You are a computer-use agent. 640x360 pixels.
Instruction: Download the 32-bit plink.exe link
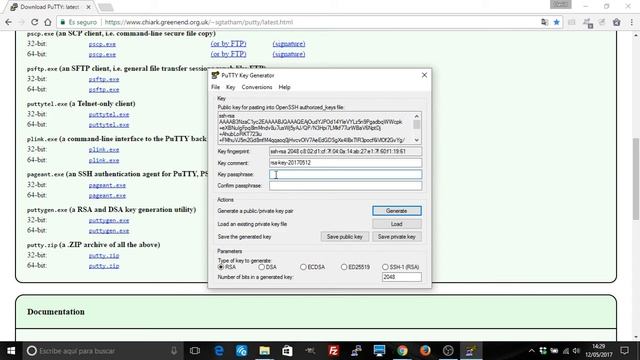[x=104, y=150]
